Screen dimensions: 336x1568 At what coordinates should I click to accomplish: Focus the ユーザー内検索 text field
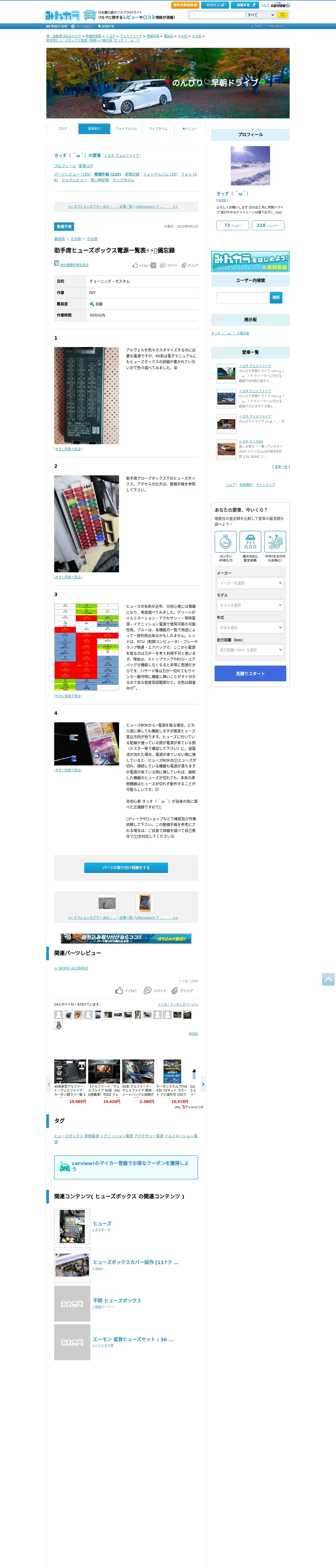(242, 298)
